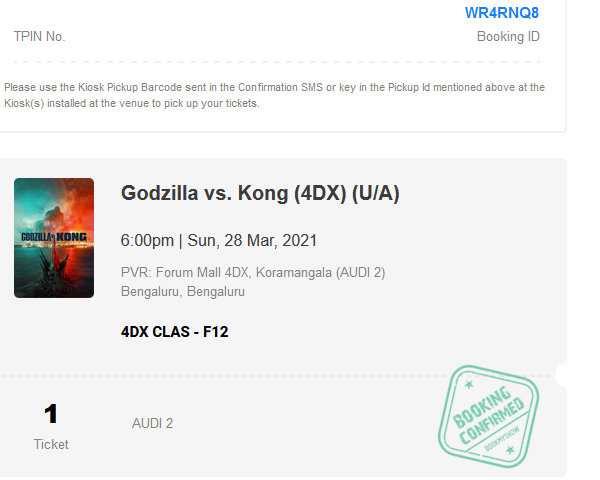Open the PVR Forum Mall 4DX venue line

pyautogui.click(x=252, y=272)
